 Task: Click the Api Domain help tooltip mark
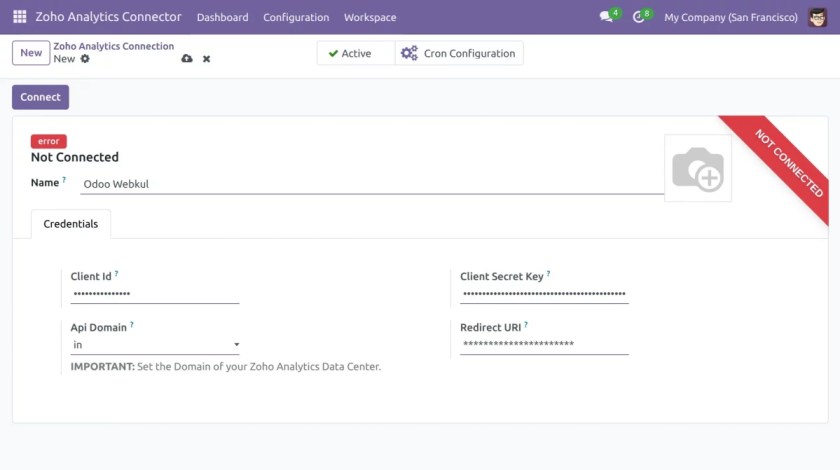(x=132, y=324)
